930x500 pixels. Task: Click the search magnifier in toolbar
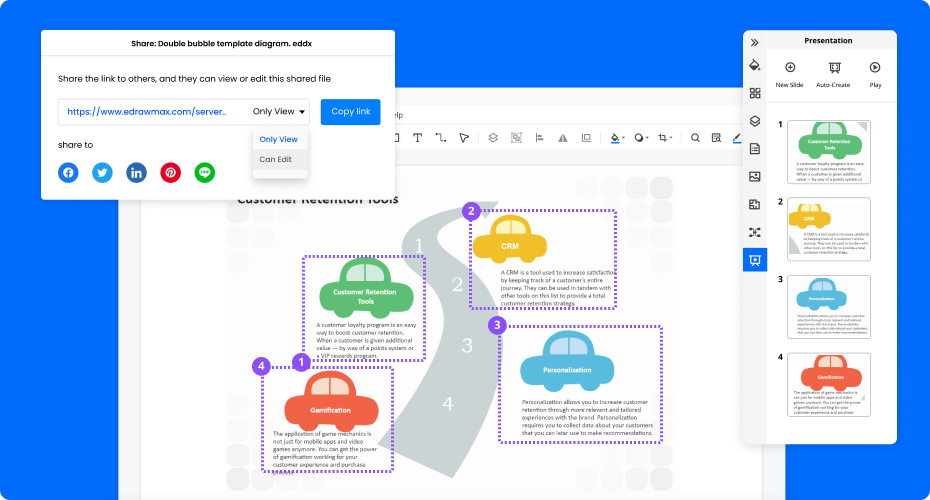click(x=695, y=137)
